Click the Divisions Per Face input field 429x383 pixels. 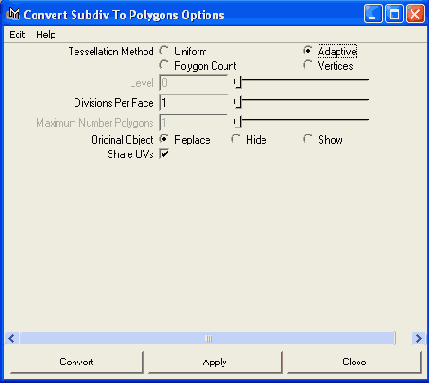(194, 103)
